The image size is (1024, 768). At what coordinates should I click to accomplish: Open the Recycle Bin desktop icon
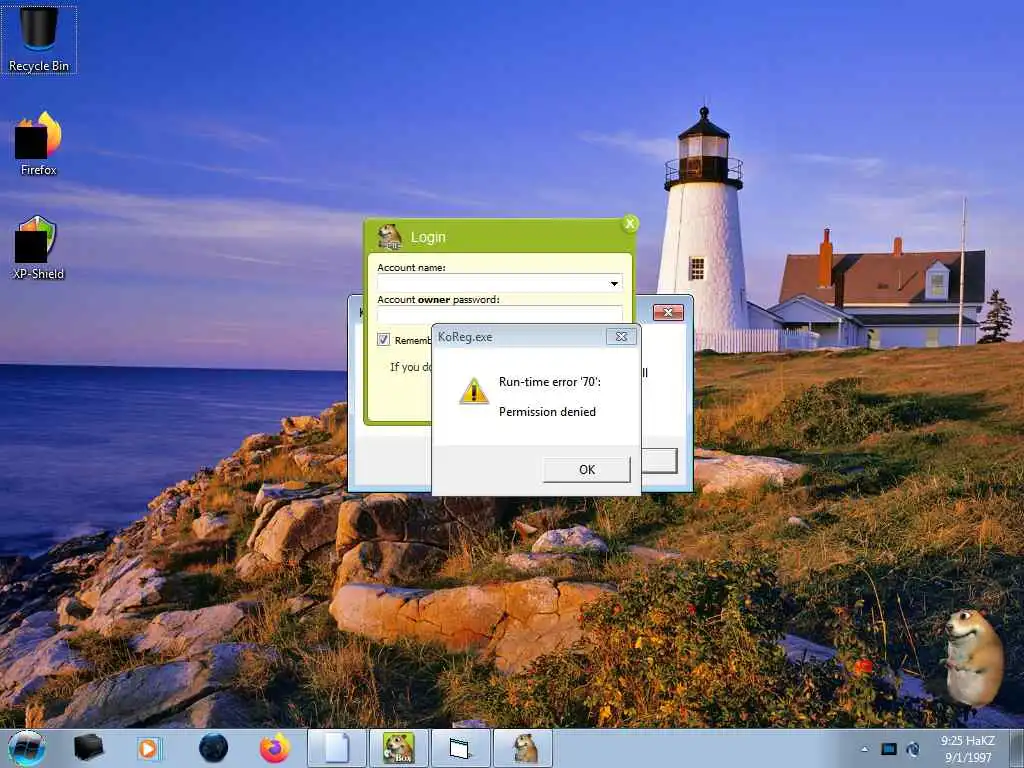[x=39, y=39]
